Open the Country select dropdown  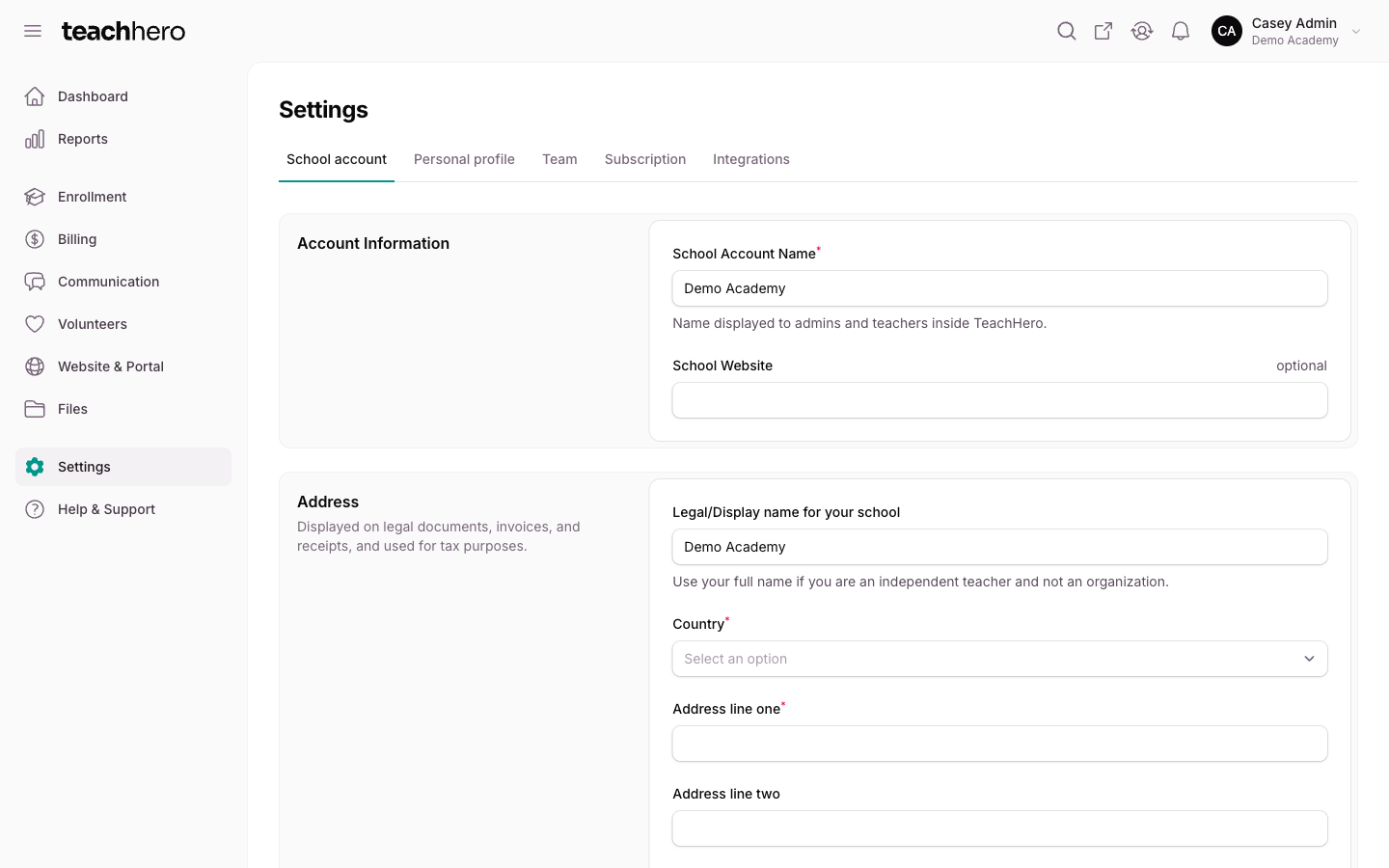click(999, 659)
